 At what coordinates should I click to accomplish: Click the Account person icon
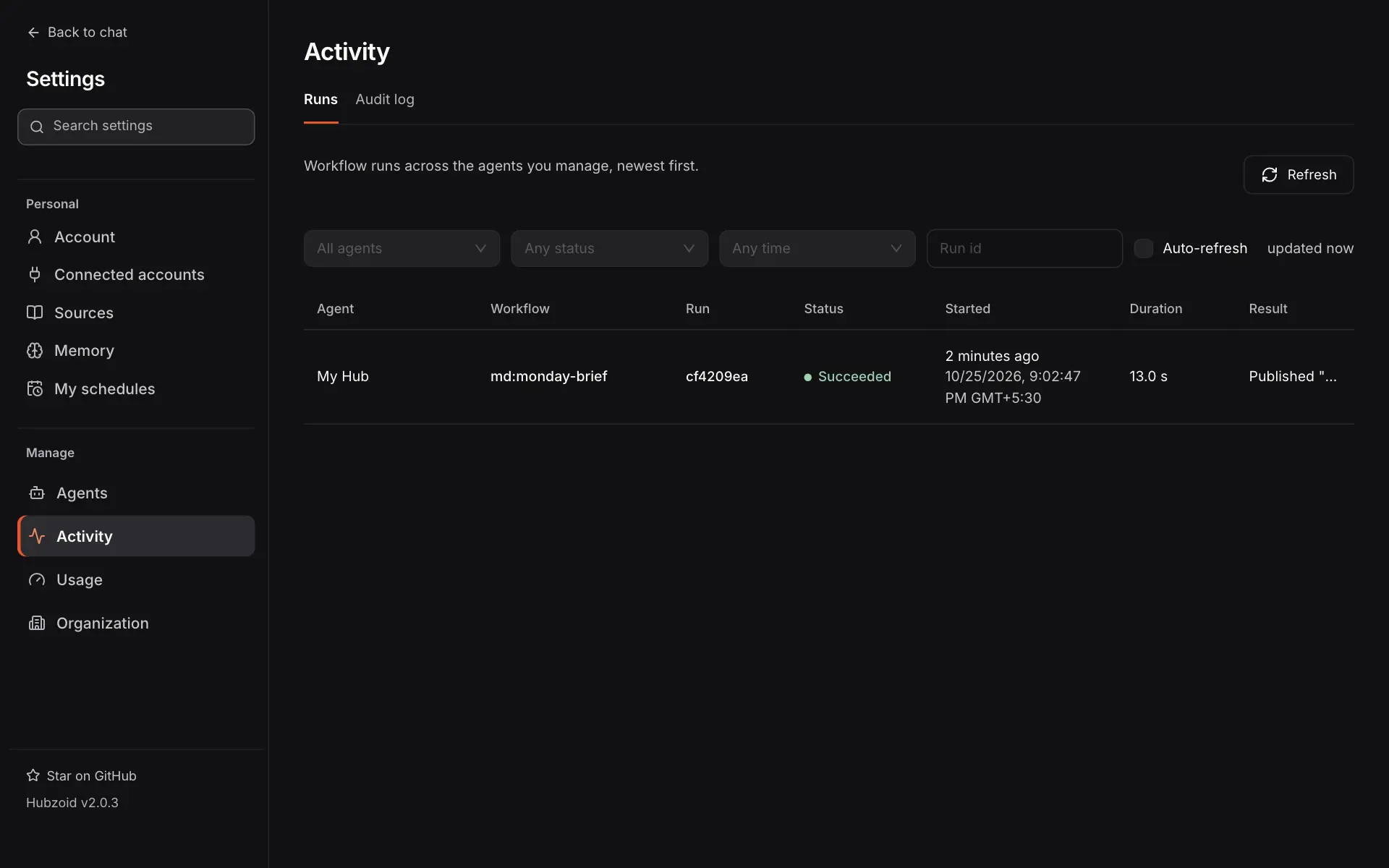pyautogui.click(x=35, y=237)
